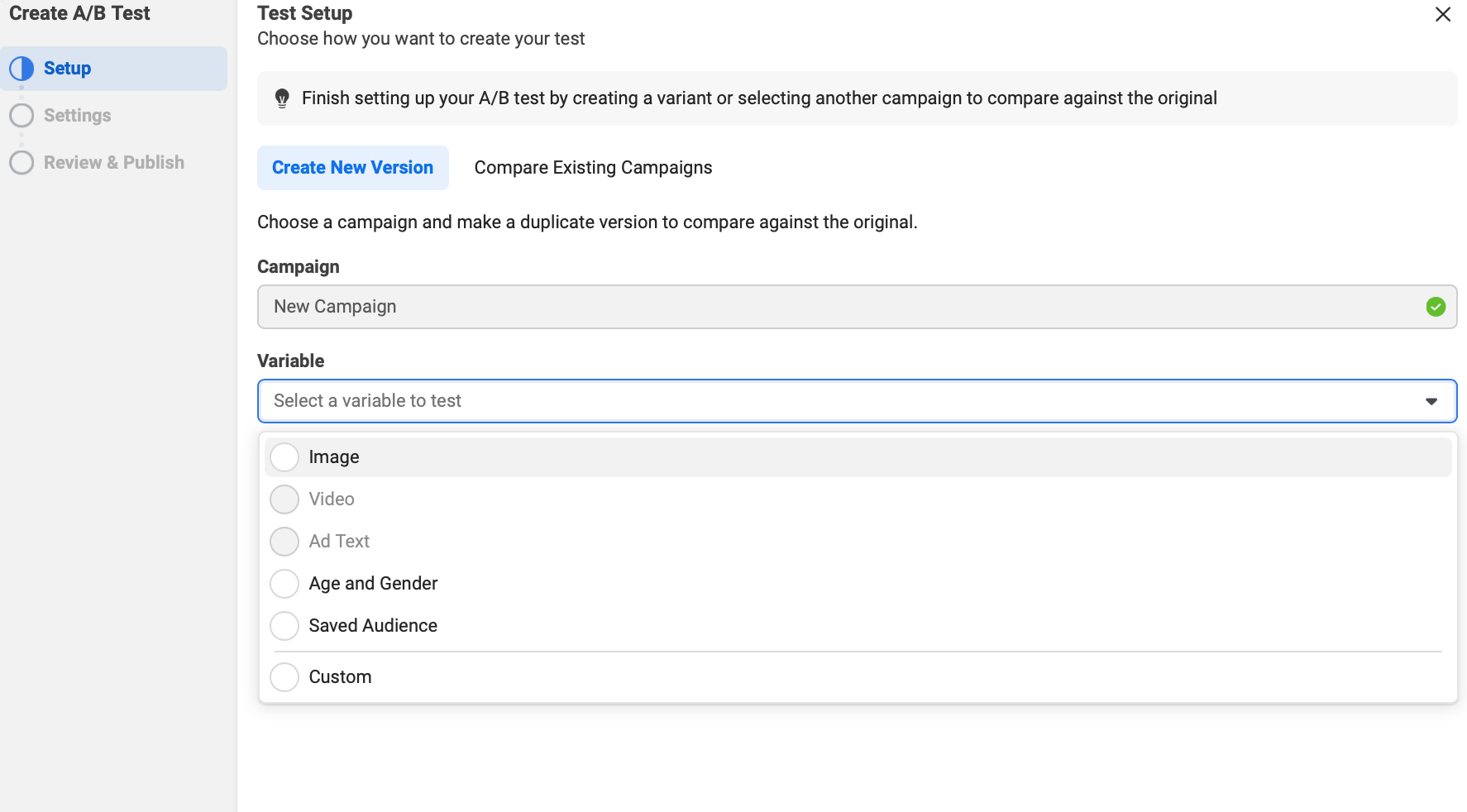Click the Setup sidebar entry
Screen dimensions: 1467x812
click(66, 69)
